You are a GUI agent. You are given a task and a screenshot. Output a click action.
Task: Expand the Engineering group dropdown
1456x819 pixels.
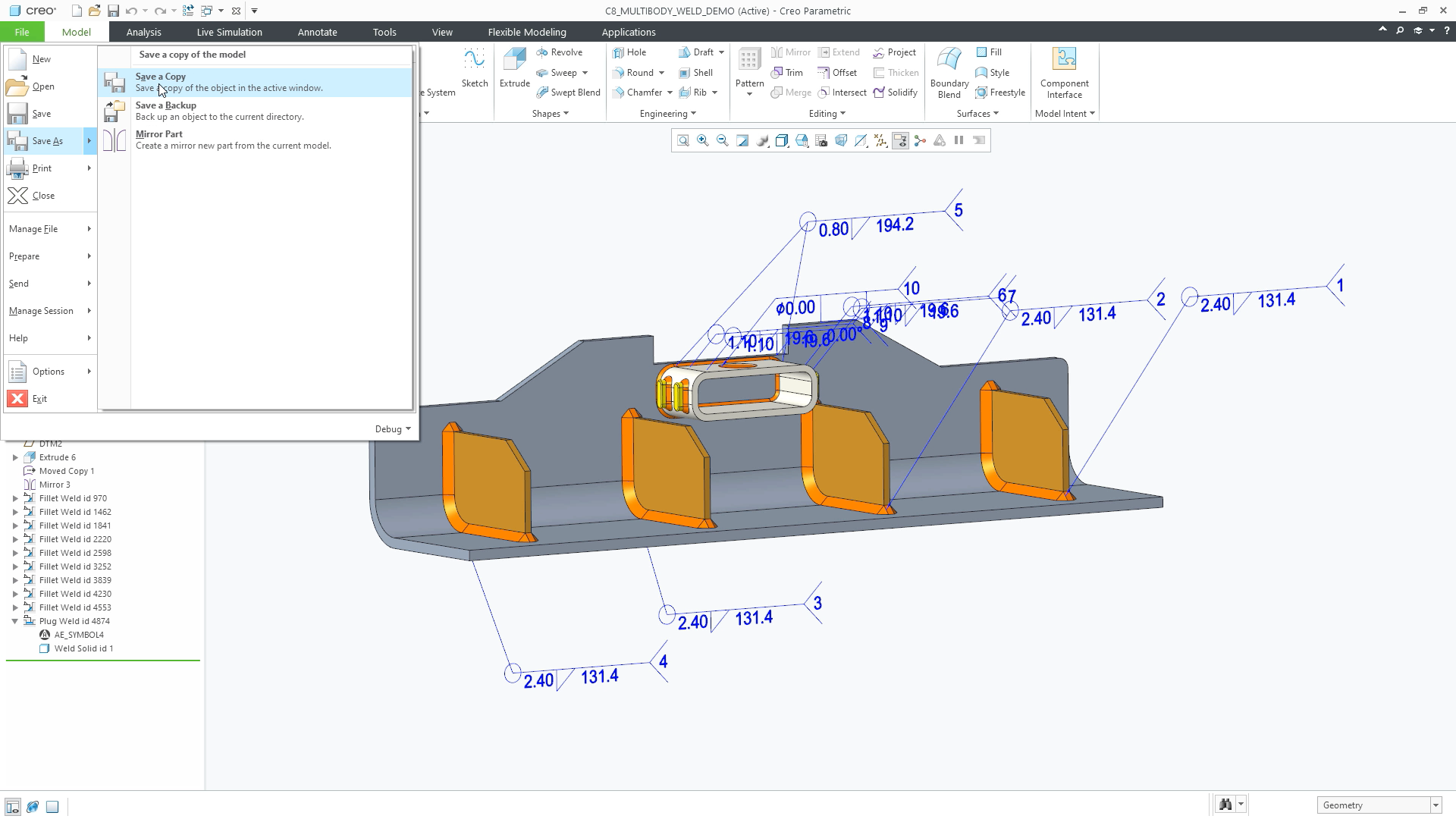point(667,114)
